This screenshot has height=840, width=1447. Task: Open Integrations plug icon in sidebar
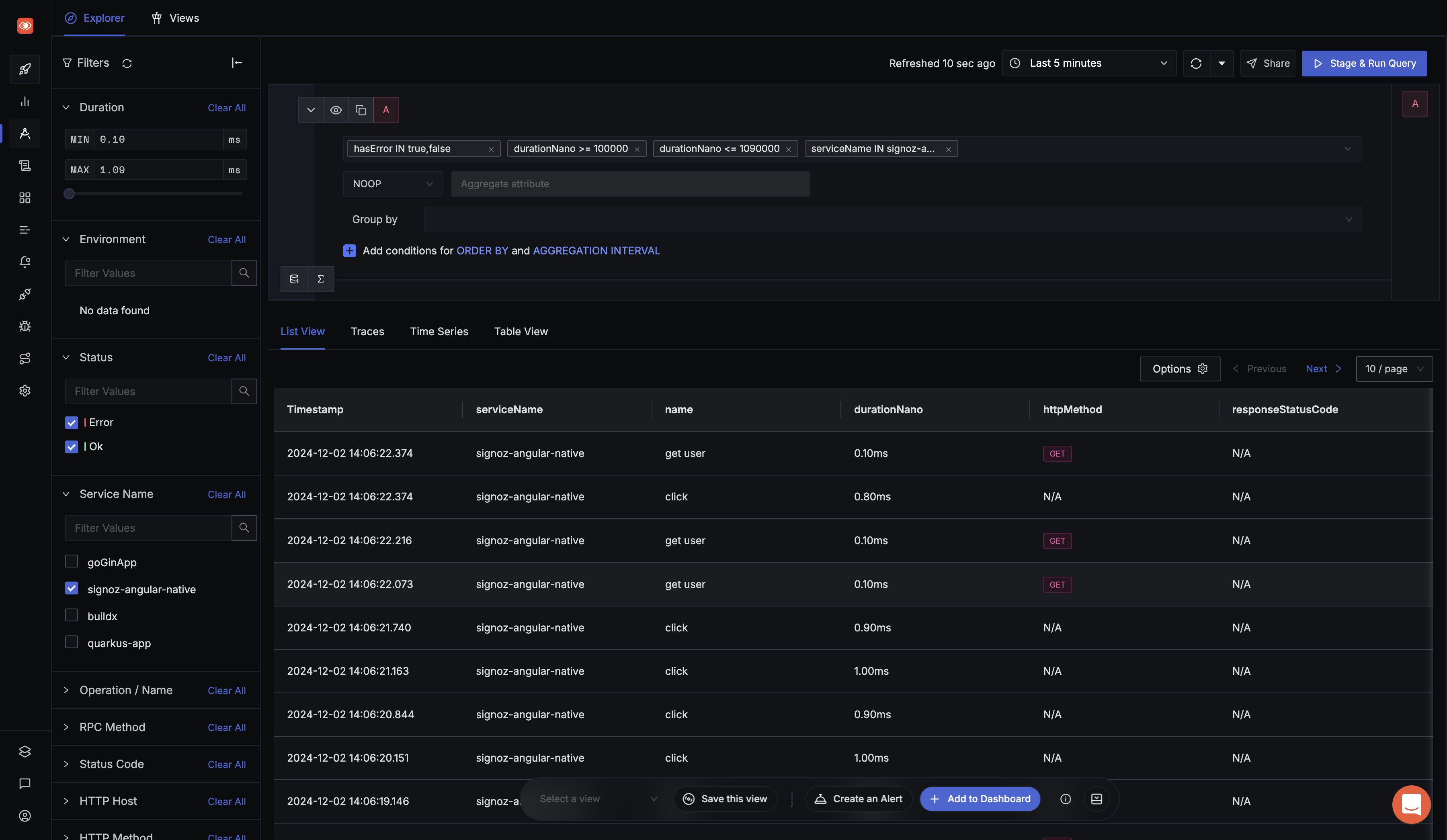pyautogui.click(x=25, y=295)
